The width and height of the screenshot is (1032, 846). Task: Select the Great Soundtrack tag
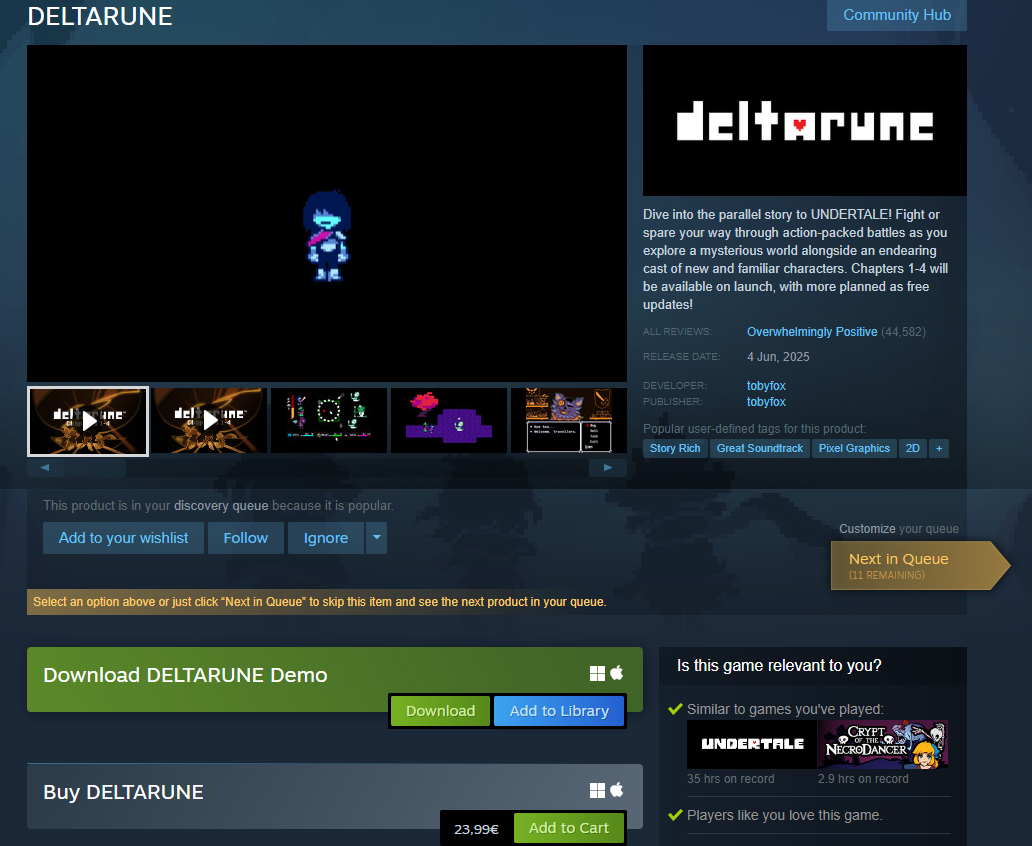click(760, 448)
